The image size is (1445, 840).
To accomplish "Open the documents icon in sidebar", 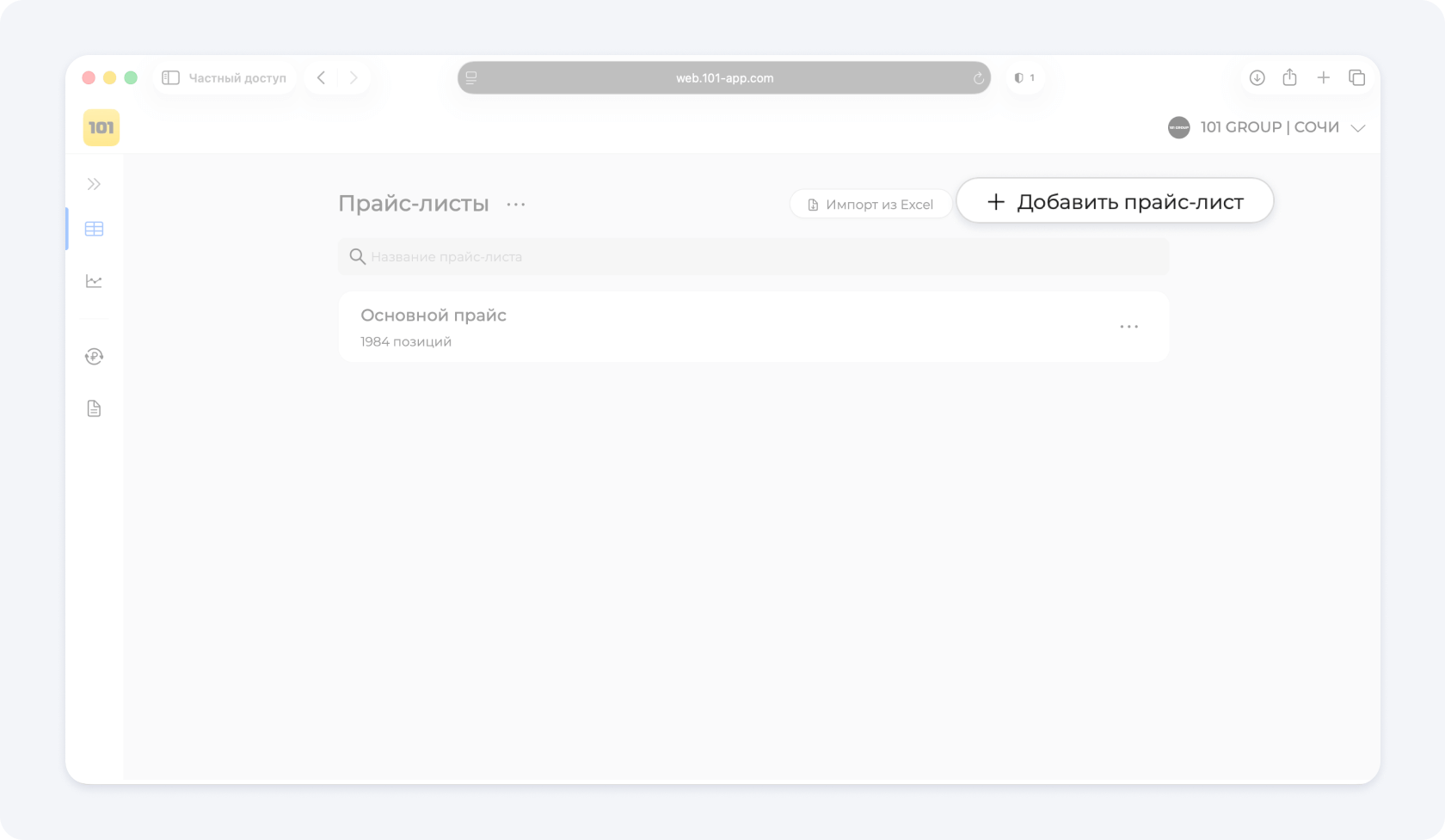I will 94,408.
